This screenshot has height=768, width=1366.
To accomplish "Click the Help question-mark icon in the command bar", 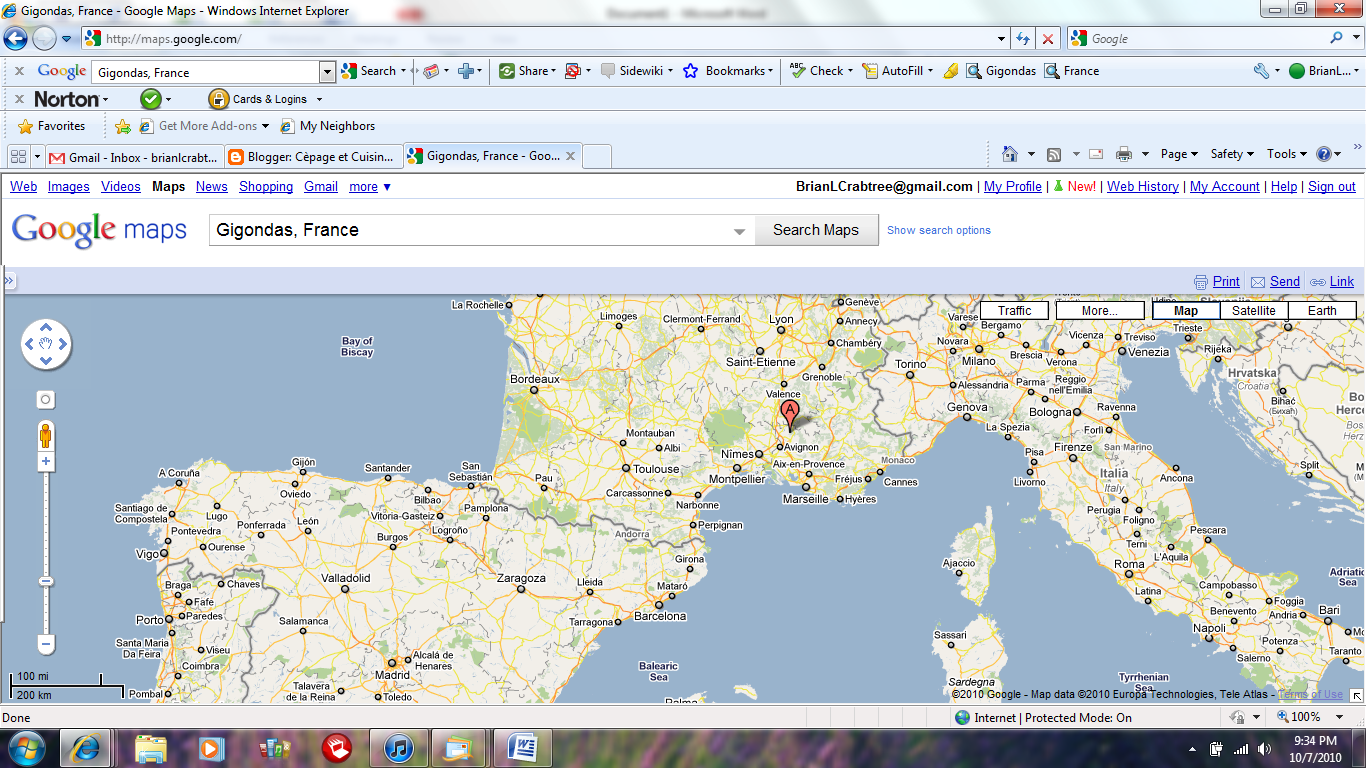I will 1324,154.
